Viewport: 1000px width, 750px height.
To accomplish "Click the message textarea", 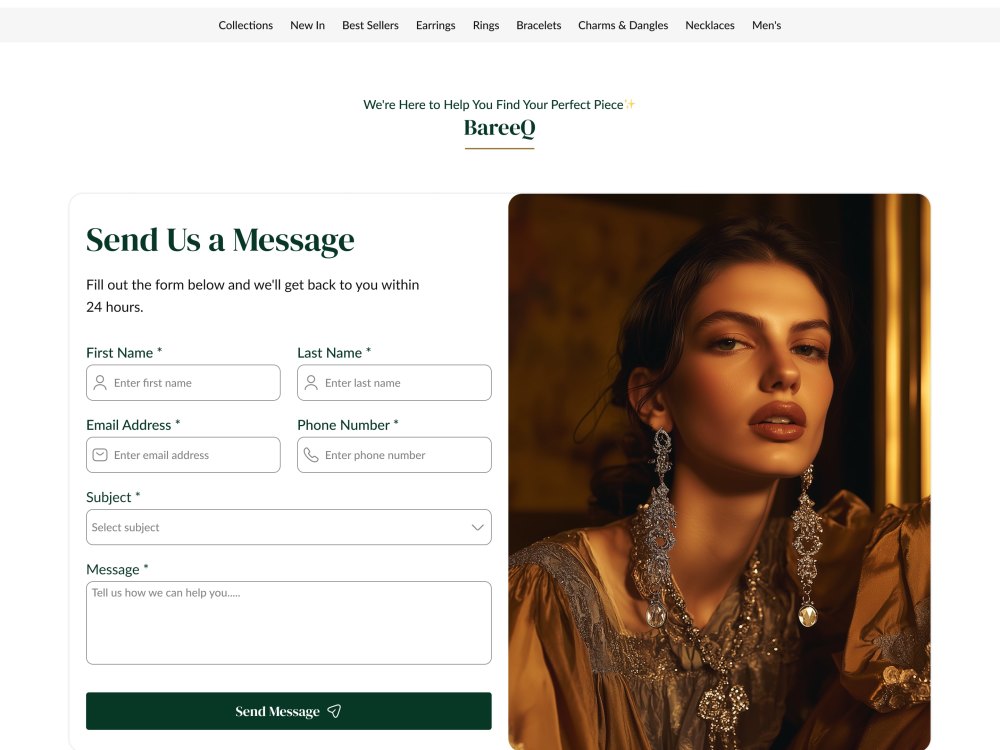I will click(289, 622).
